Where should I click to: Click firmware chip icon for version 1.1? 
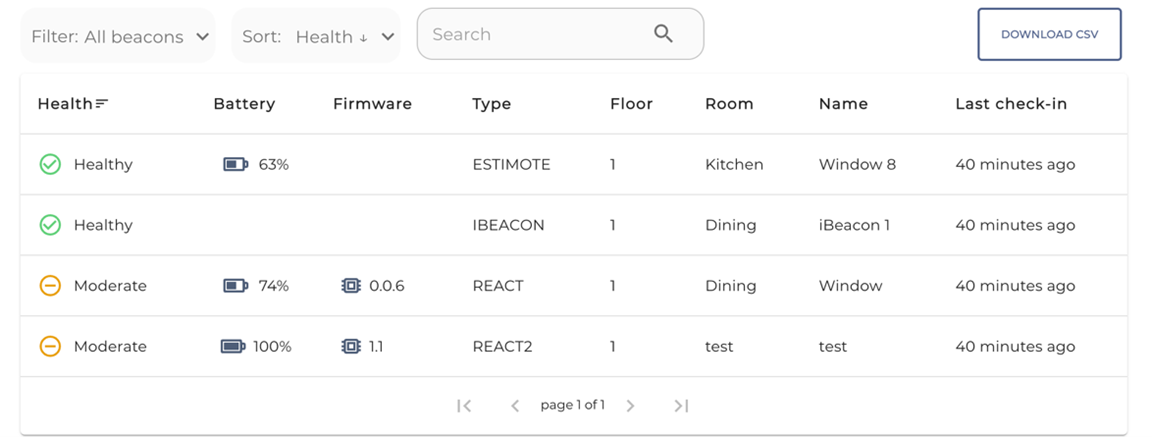coord(350,346)
